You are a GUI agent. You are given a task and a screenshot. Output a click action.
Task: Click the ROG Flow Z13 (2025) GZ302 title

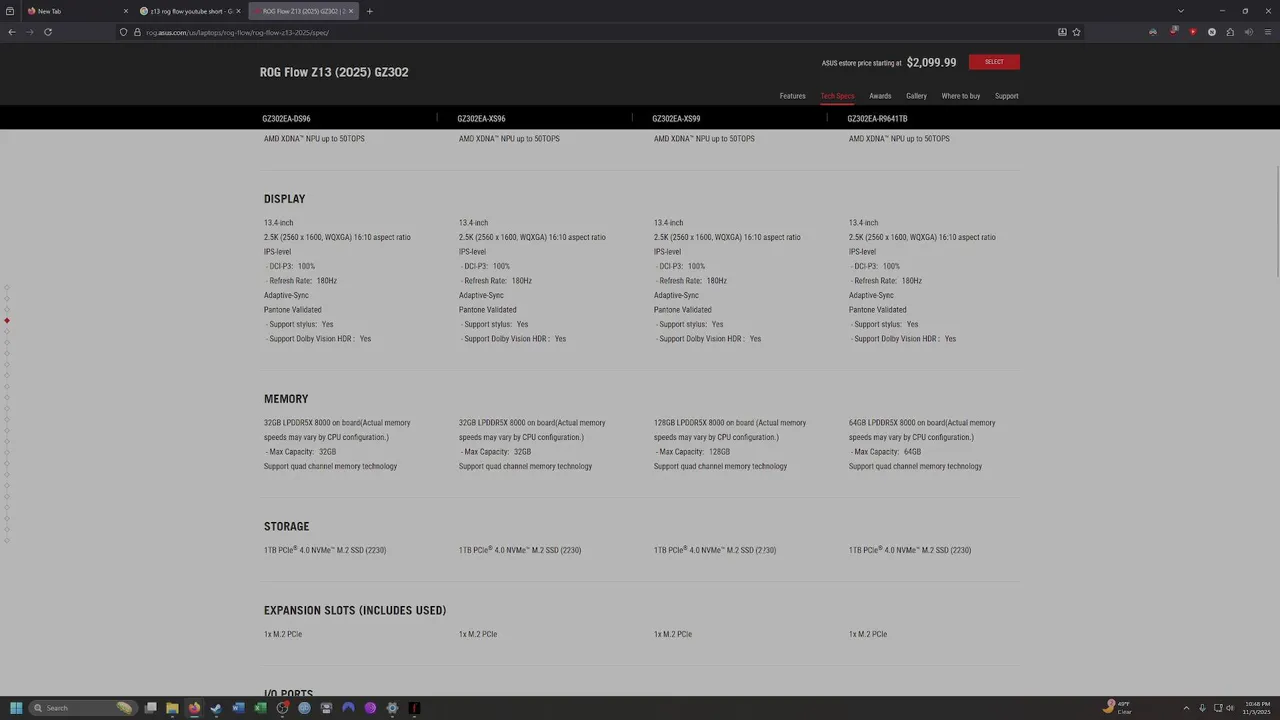click(334, 72)
